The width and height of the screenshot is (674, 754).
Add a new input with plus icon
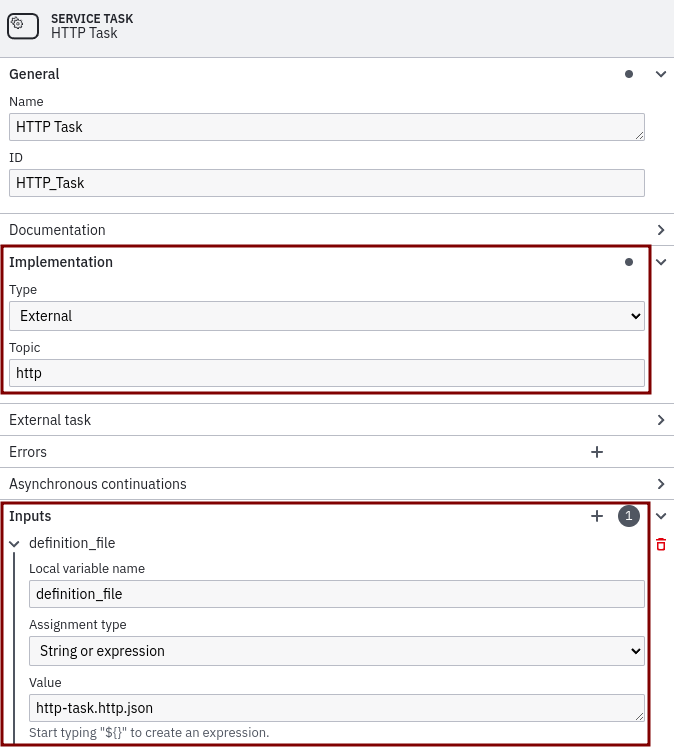click(597, 516)
